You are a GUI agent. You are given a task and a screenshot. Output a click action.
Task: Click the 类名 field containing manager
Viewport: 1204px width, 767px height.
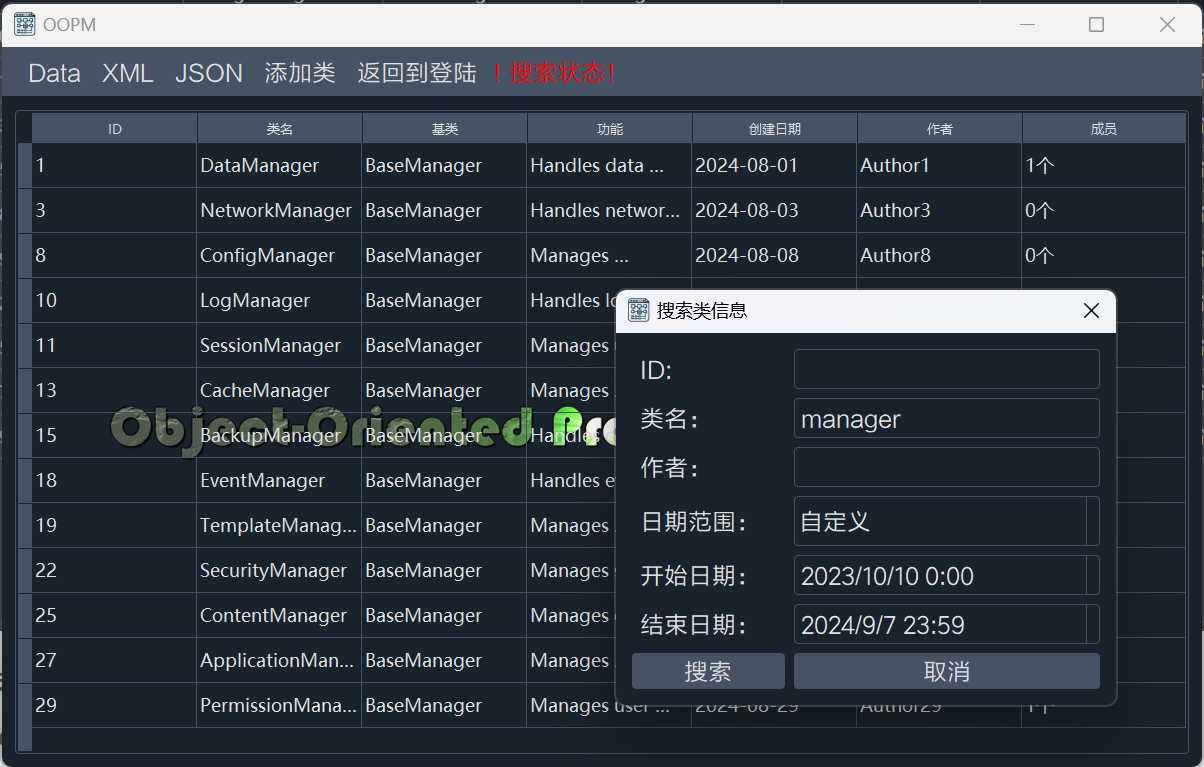[x=946, y=419]
